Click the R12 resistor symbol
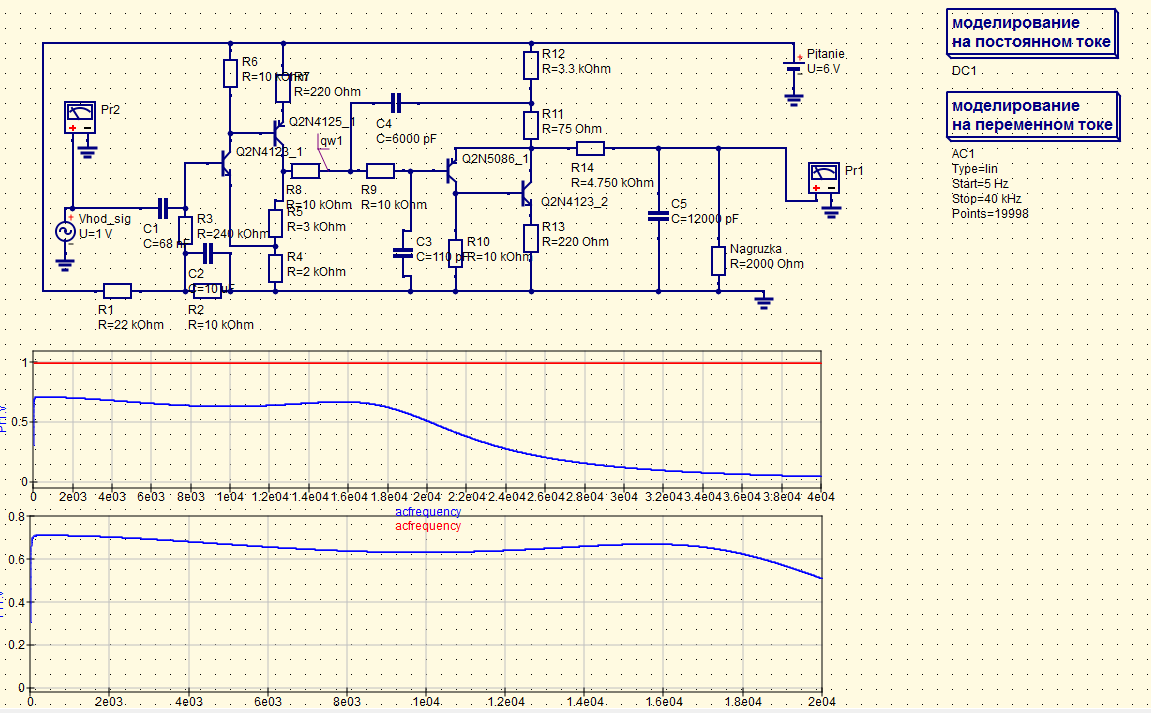 530,65
